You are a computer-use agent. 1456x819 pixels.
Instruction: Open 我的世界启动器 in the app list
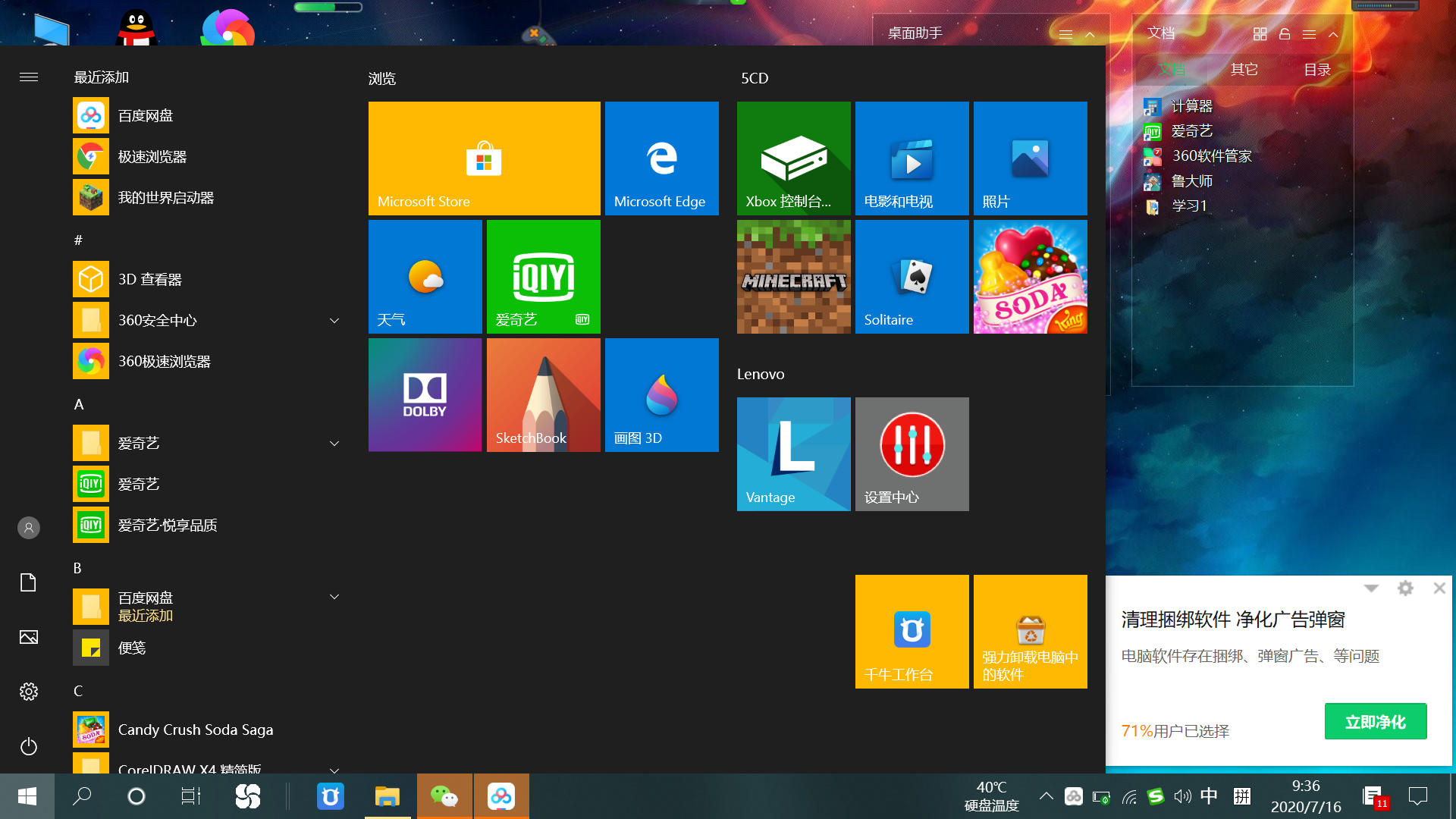point(209,197)
